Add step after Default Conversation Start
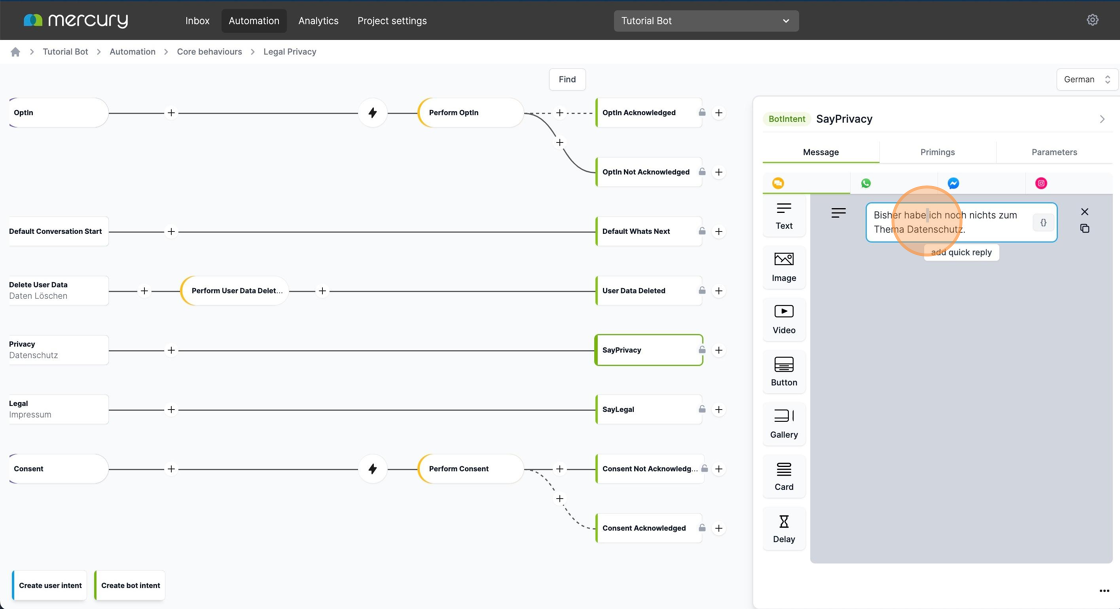This screenshot has height=609, width=1120. click(171, 231)
